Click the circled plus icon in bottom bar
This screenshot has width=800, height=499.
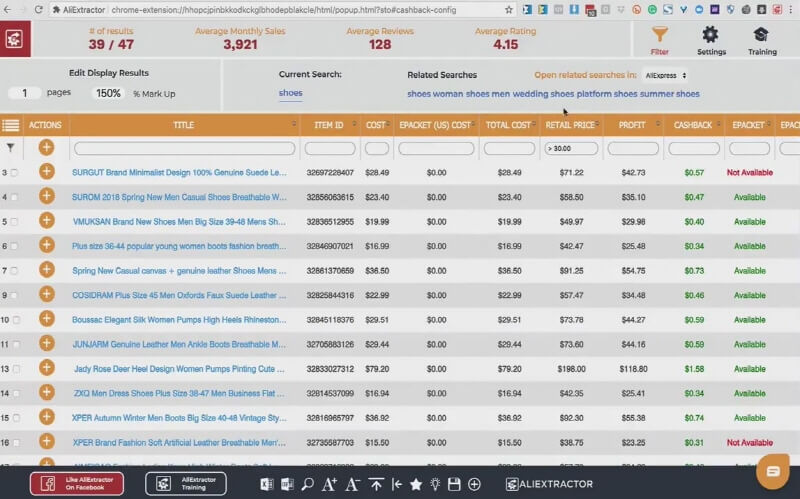pos(474,484)
